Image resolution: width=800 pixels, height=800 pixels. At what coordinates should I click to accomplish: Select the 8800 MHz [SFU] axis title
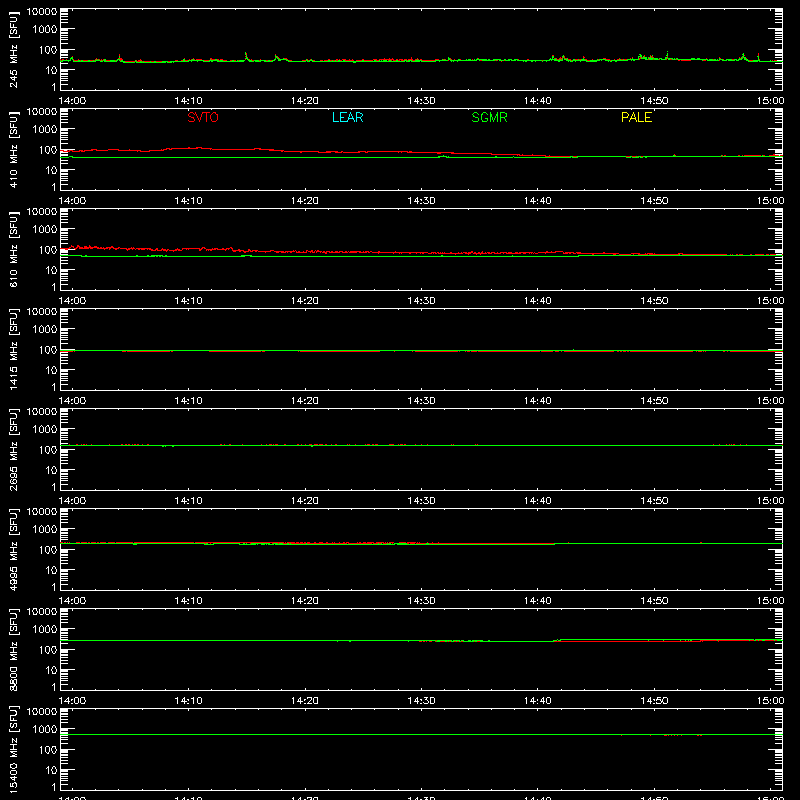pos(13,649)
